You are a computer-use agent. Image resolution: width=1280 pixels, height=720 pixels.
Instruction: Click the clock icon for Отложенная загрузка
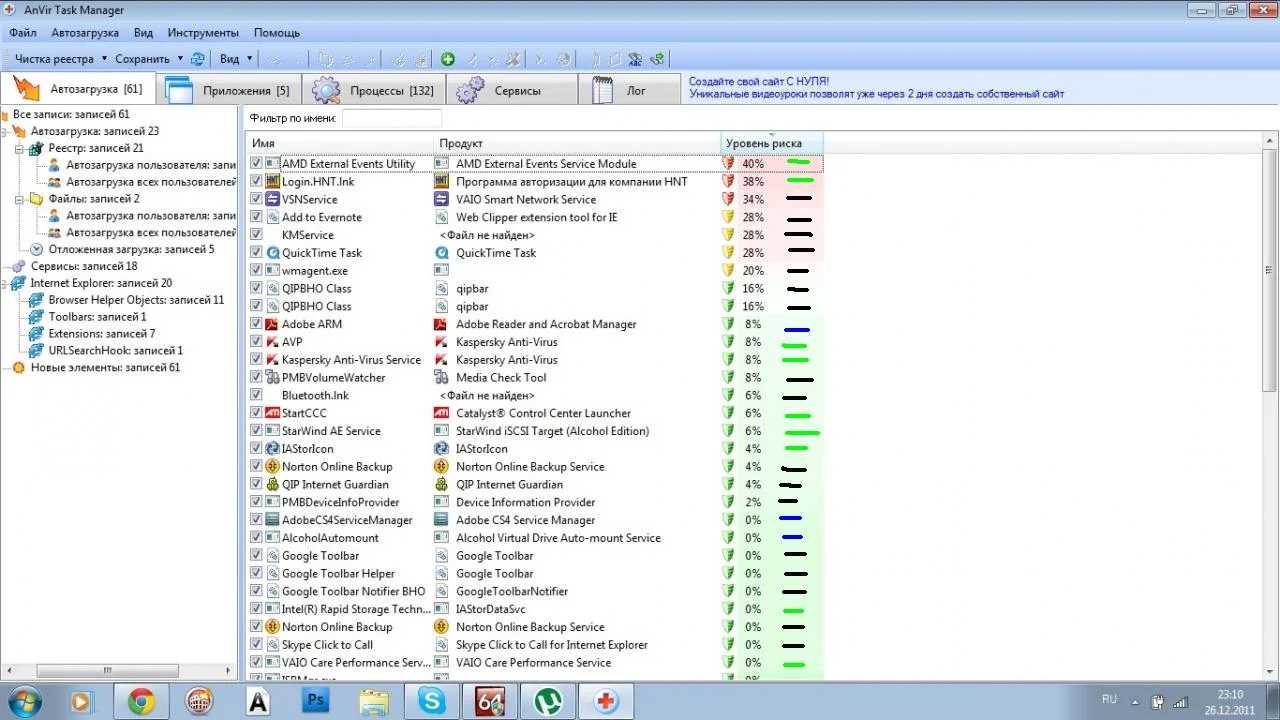tap(38, 250)
